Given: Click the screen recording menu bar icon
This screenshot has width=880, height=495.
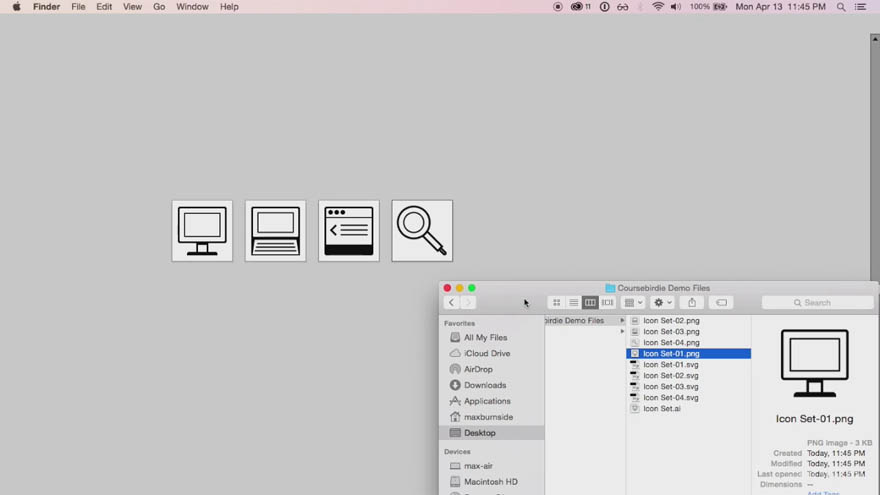Looking at the screenshot, I should [x=558, y=7].
